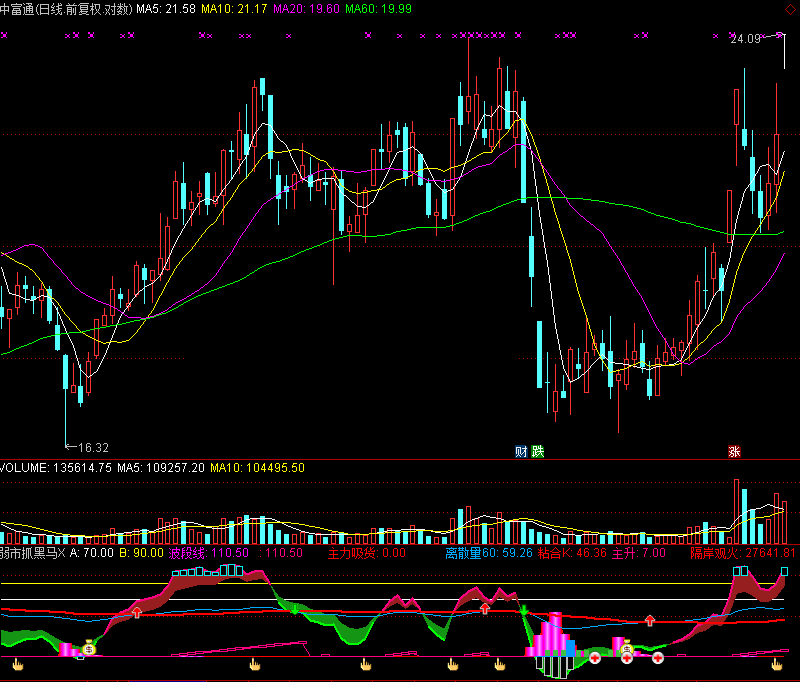Click the B: 90.00 indicator value
This screenshot has height=682, width=800.
pos(141,553)
